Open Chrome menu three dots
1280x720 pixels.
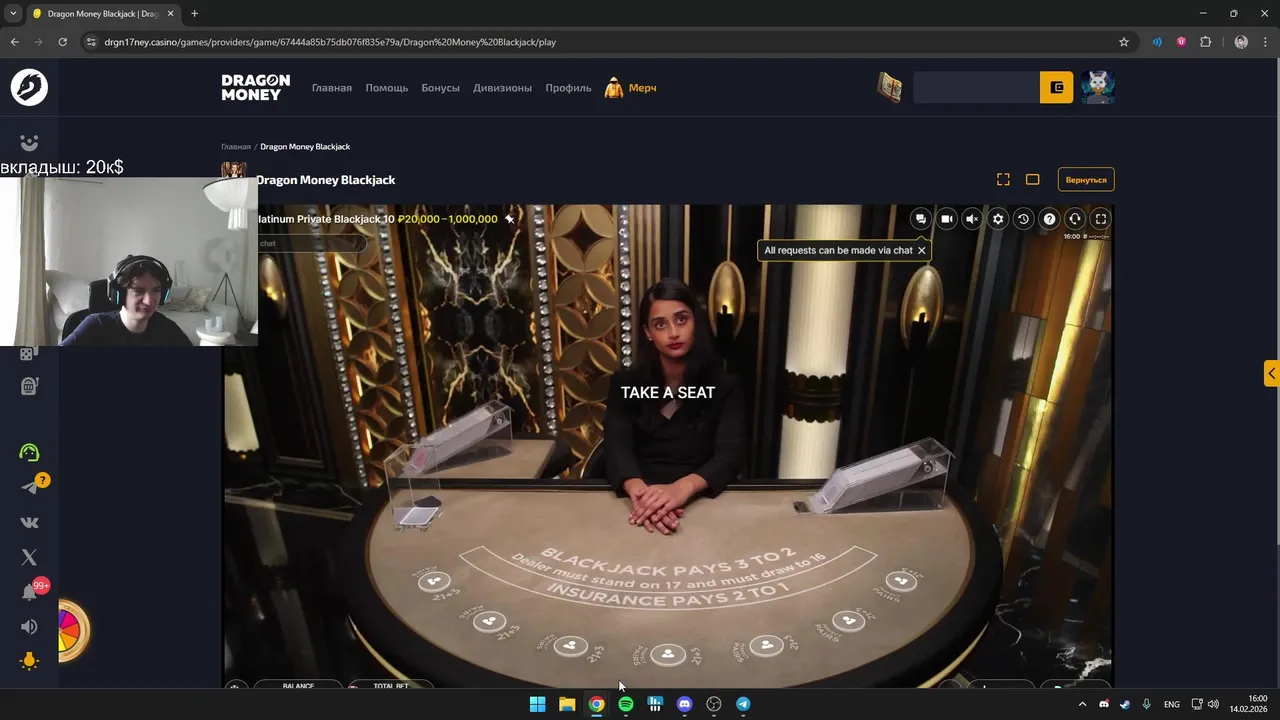tap(1265, 42)
